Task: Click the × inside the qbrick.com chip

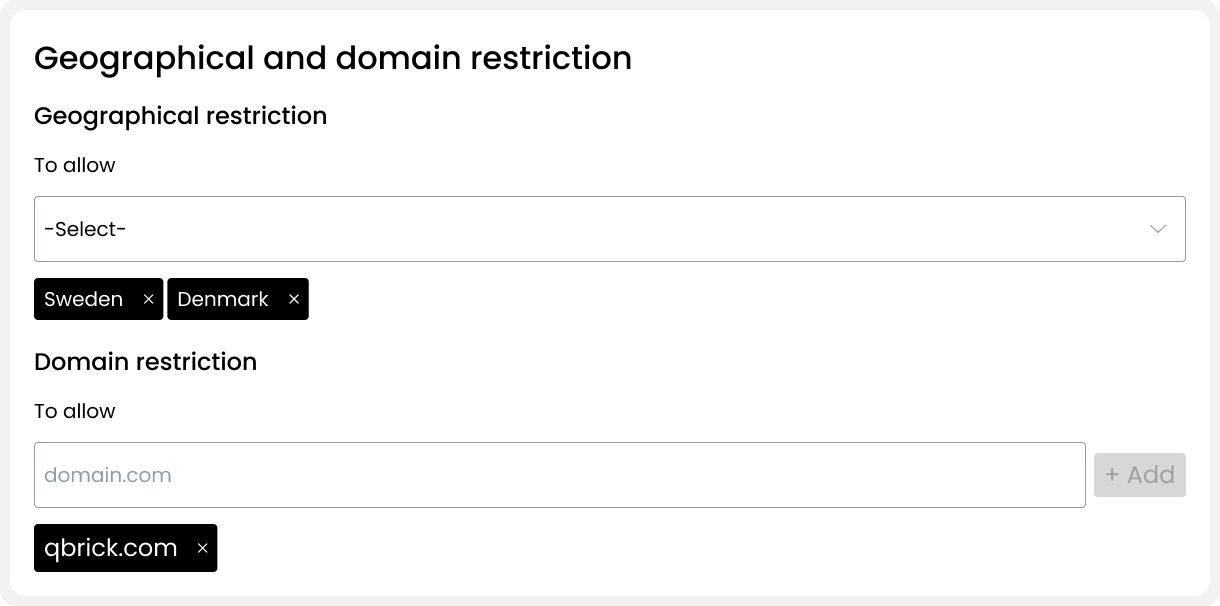Action: pyautogui.click(x=202, y=548)
